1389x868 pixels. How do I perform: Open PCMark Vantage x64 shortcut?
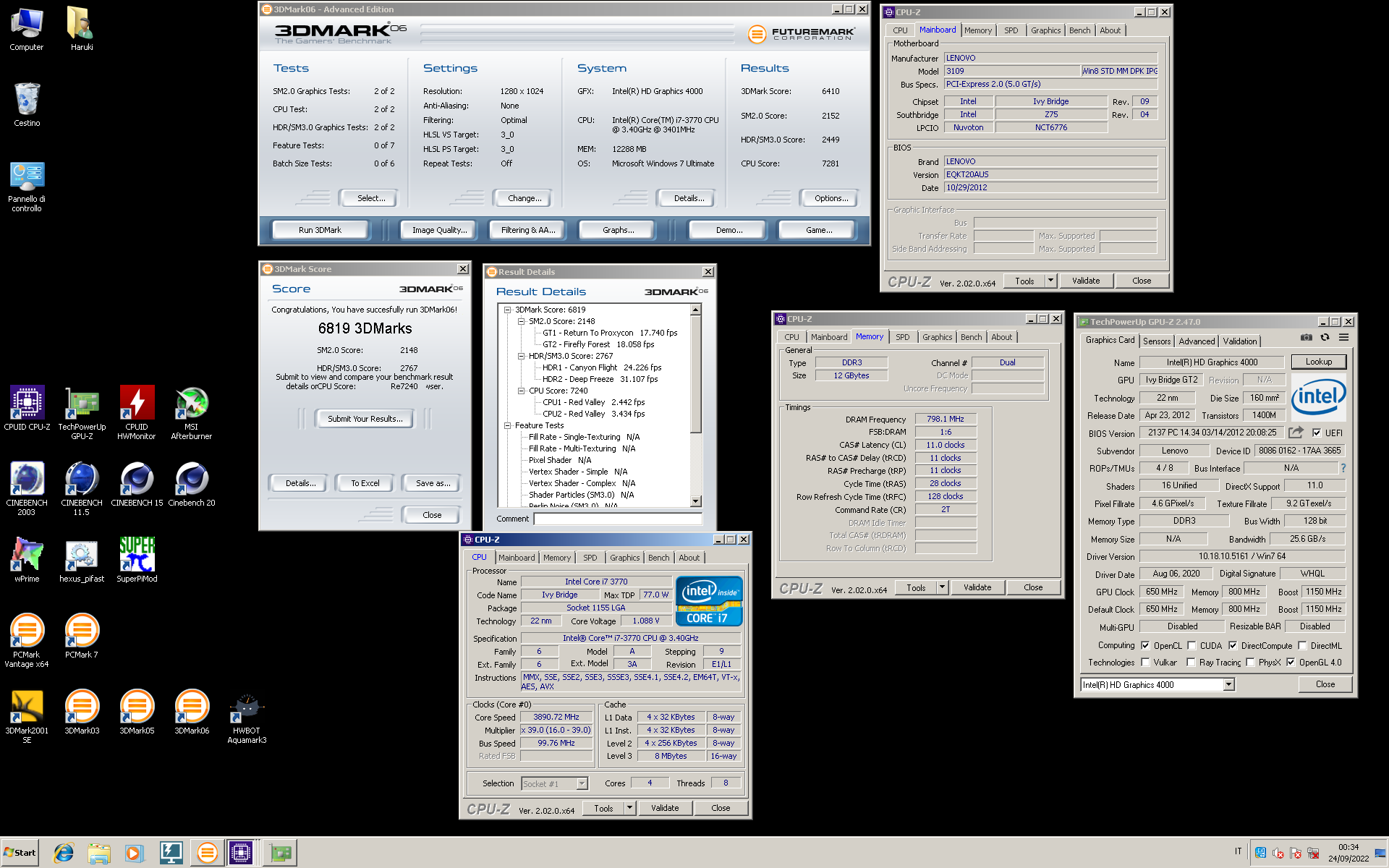(27, 641)
